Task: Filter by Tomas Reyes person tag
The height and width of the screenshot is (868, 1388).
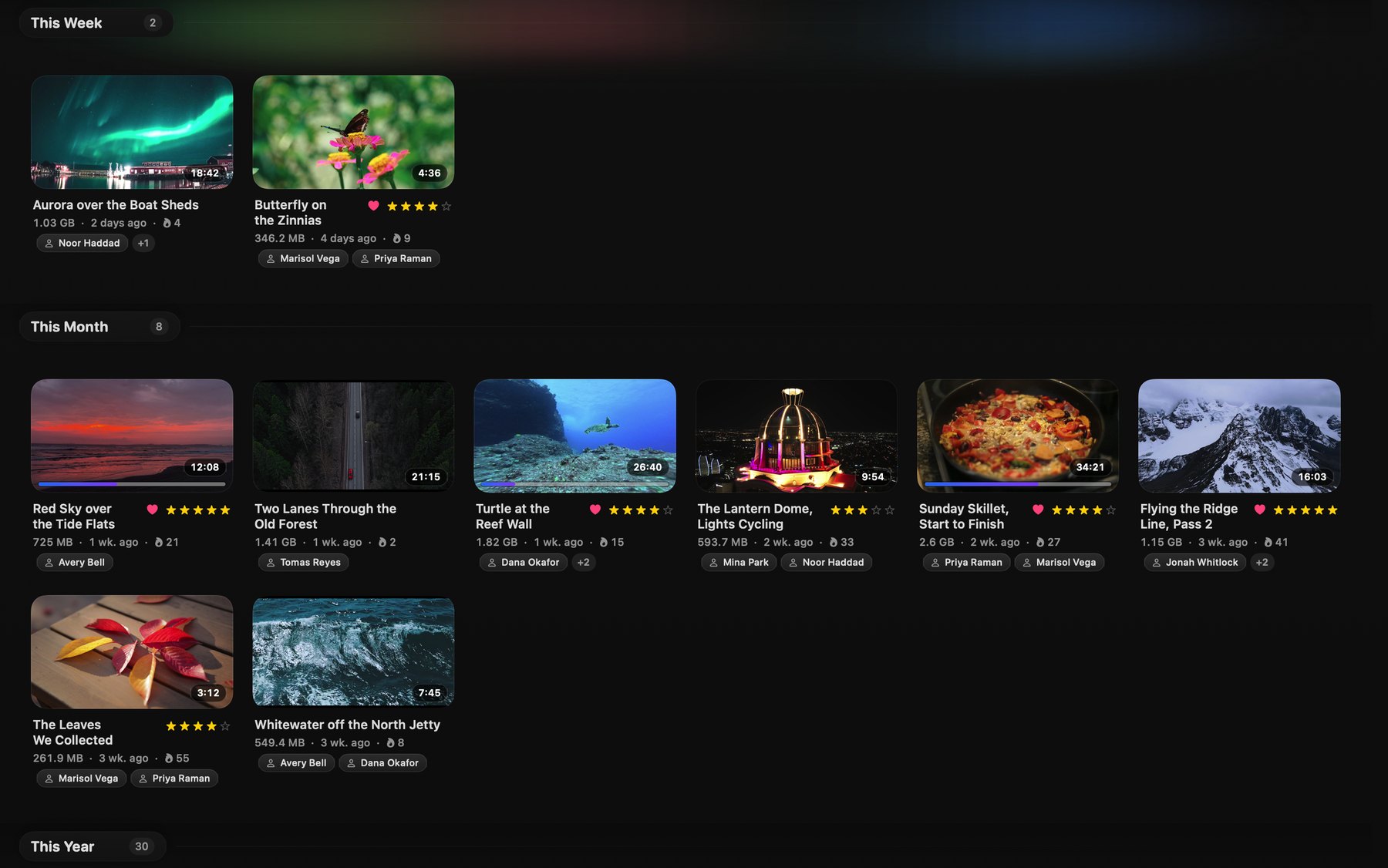Action: coord(303,562)
